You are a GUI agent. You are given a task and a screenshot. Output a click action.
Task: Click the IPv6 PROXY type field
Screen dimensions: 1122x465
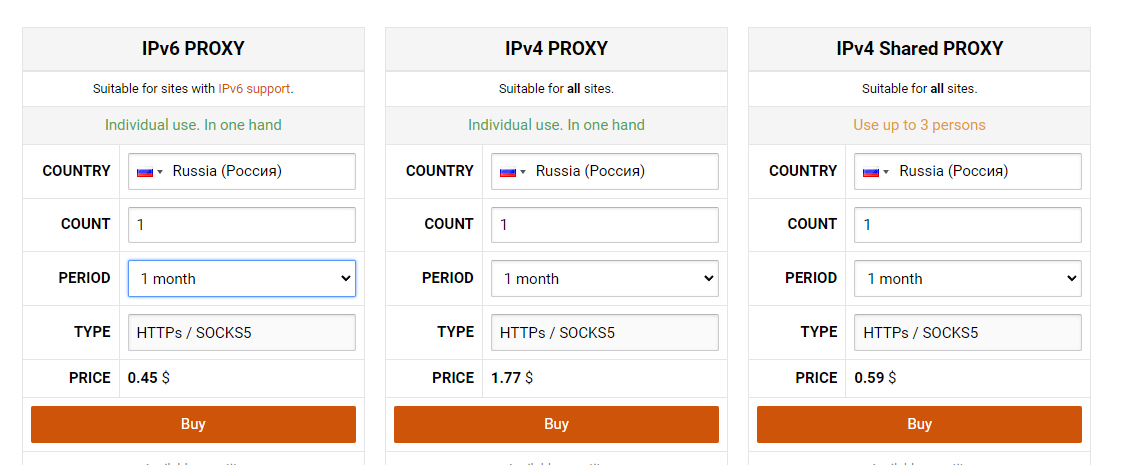241,332
